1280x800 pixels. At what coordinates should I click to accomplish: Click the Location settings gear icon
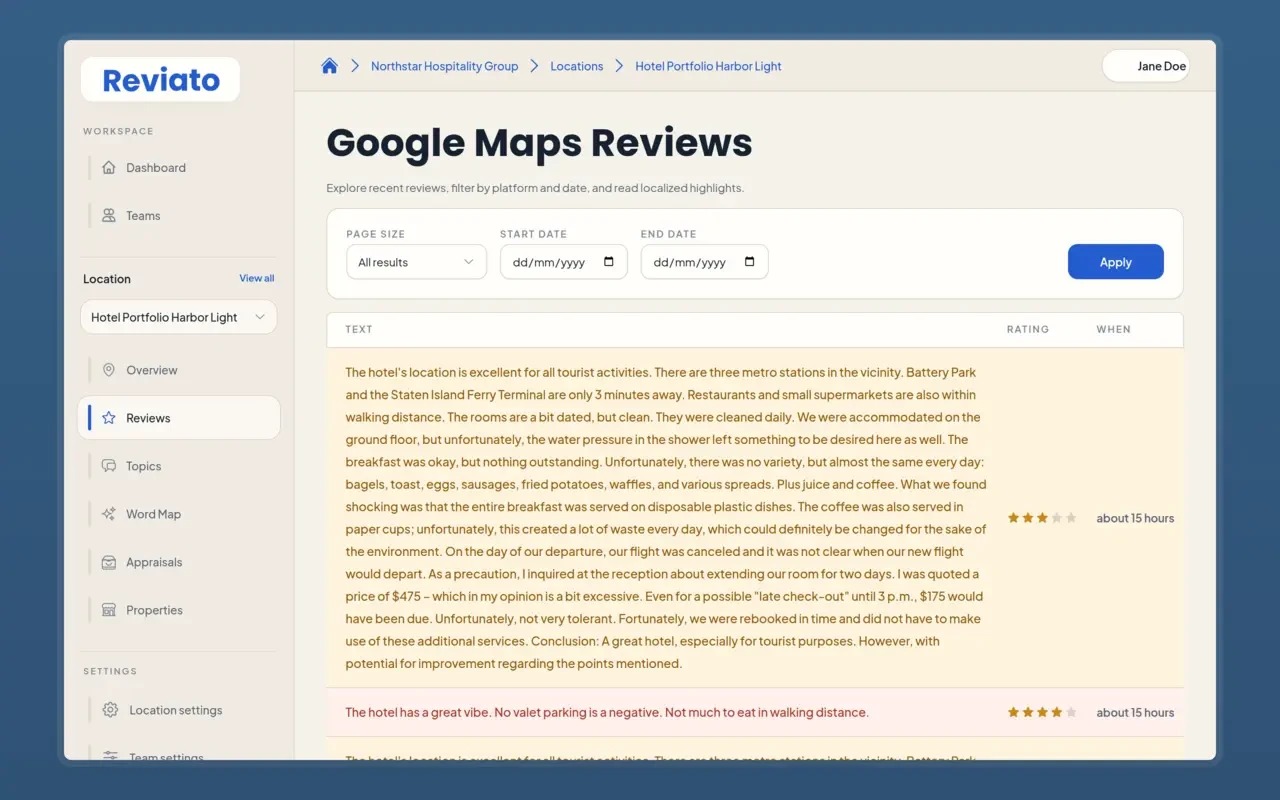click(111, 710)
